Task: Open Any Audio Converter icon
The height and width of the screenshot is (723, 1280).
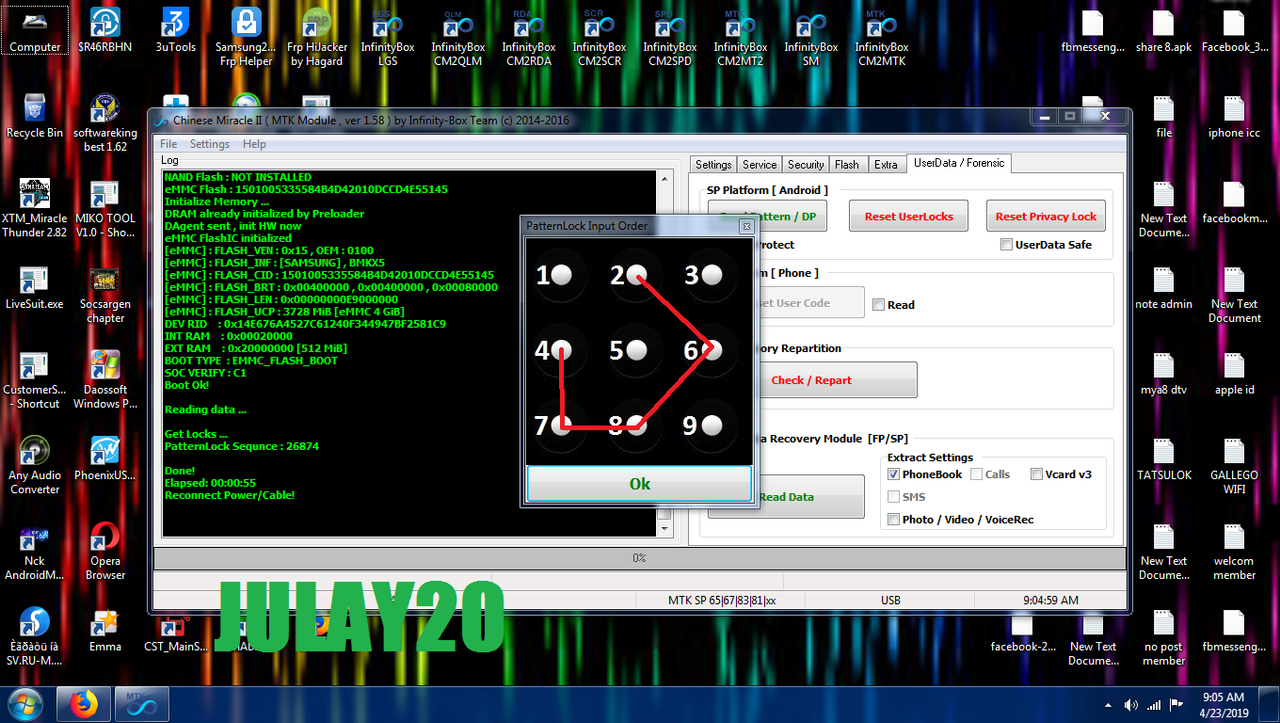Action: click(x=35, y=465)
